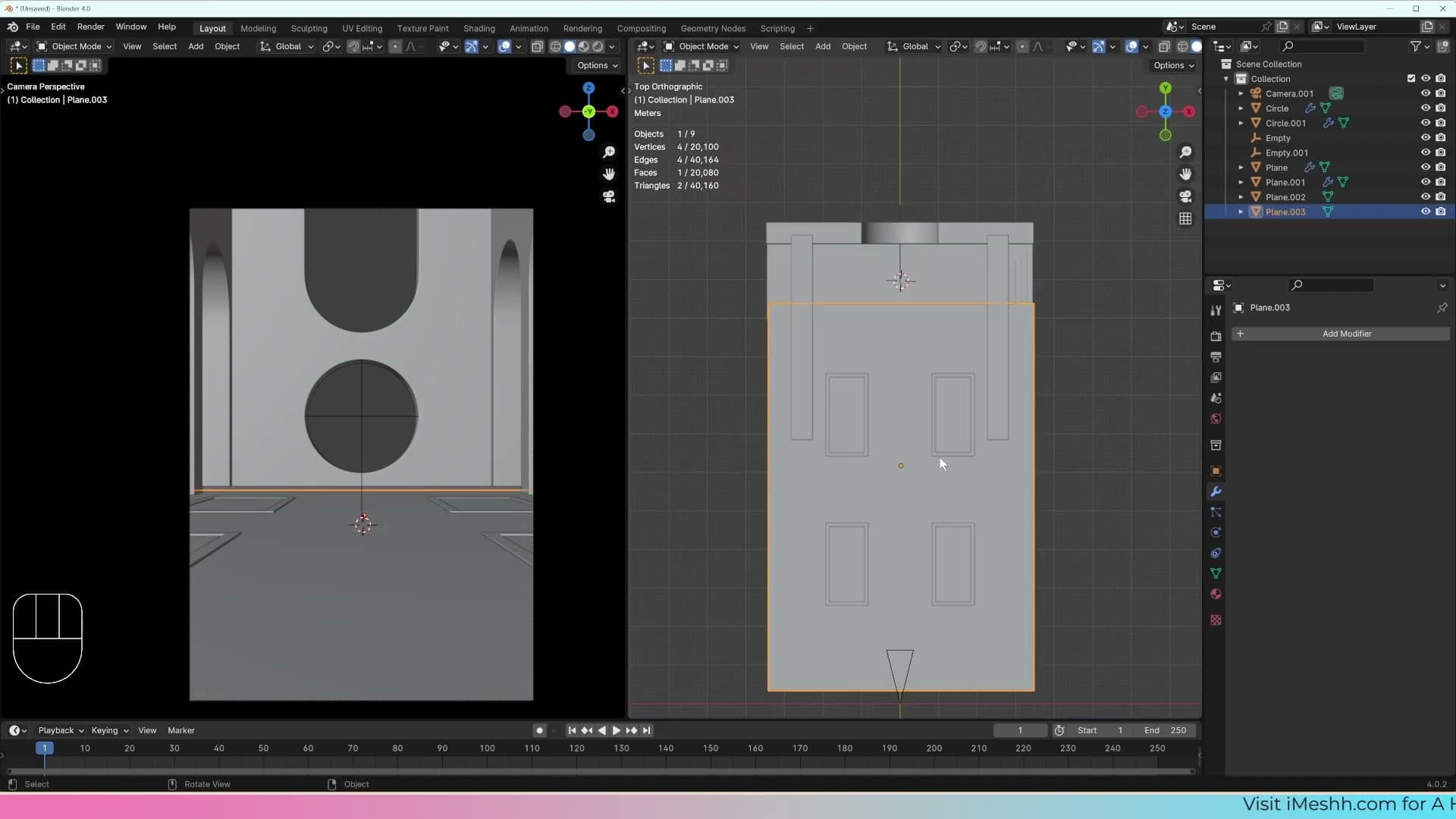
Task: Open the Add menu in left viewport
Action: click(196, 46)
